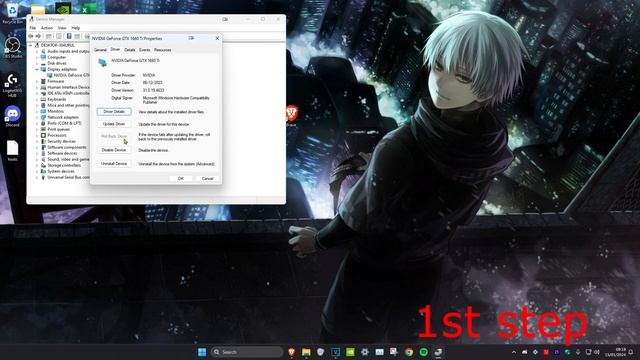Collapse the DESKTOP root computer node
The width and height of the screenshot is (640, 360).
(x=31, y=45)
